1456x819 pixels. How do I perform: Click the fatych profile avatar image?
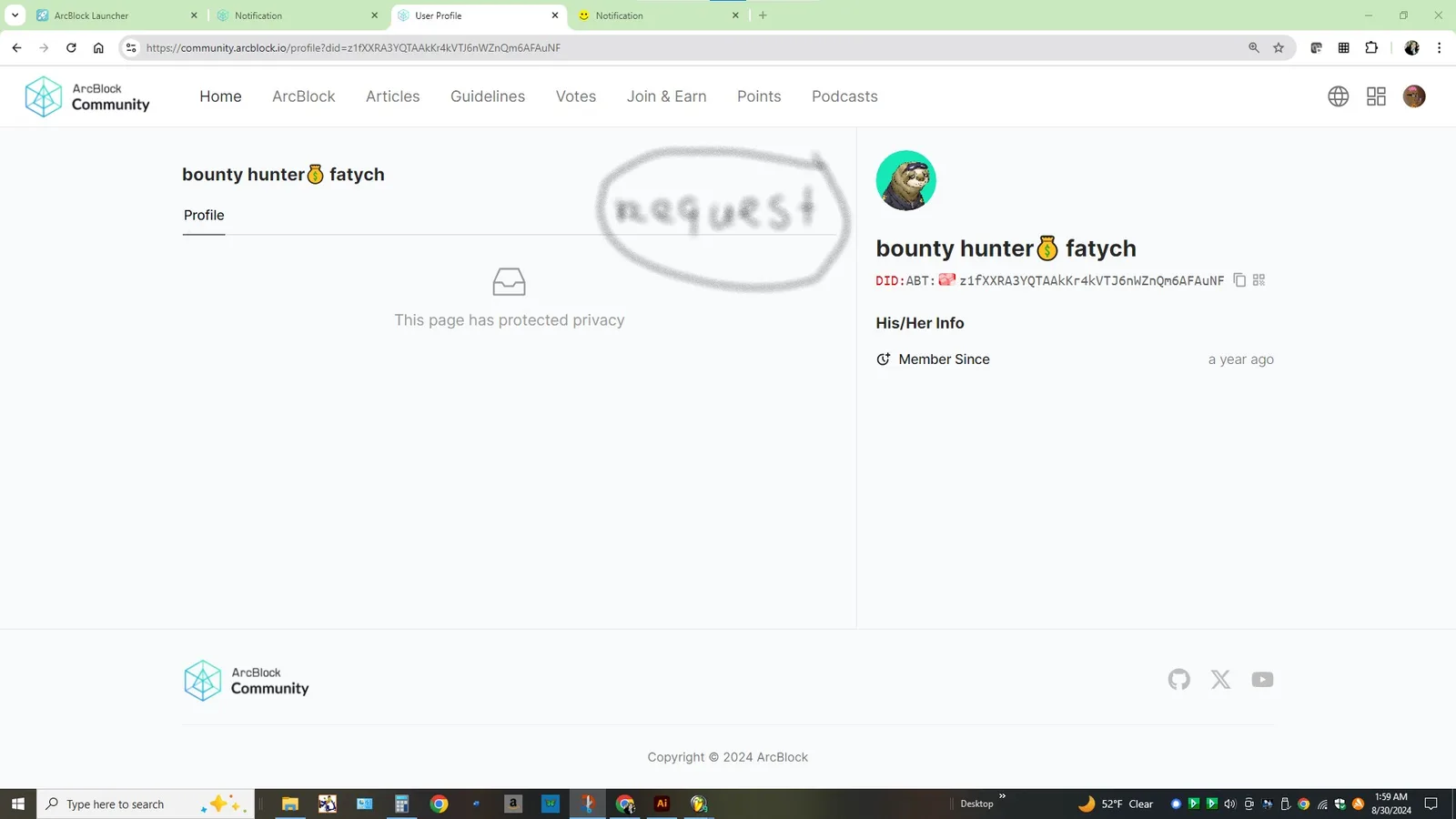tap(905, 180)
